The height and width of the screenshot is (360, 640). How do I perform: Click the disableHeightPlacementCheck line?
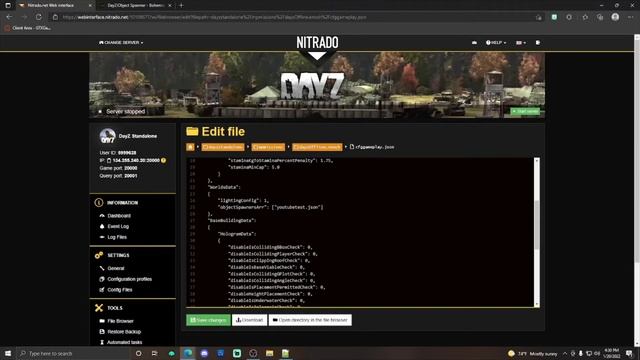click(270, 293)
